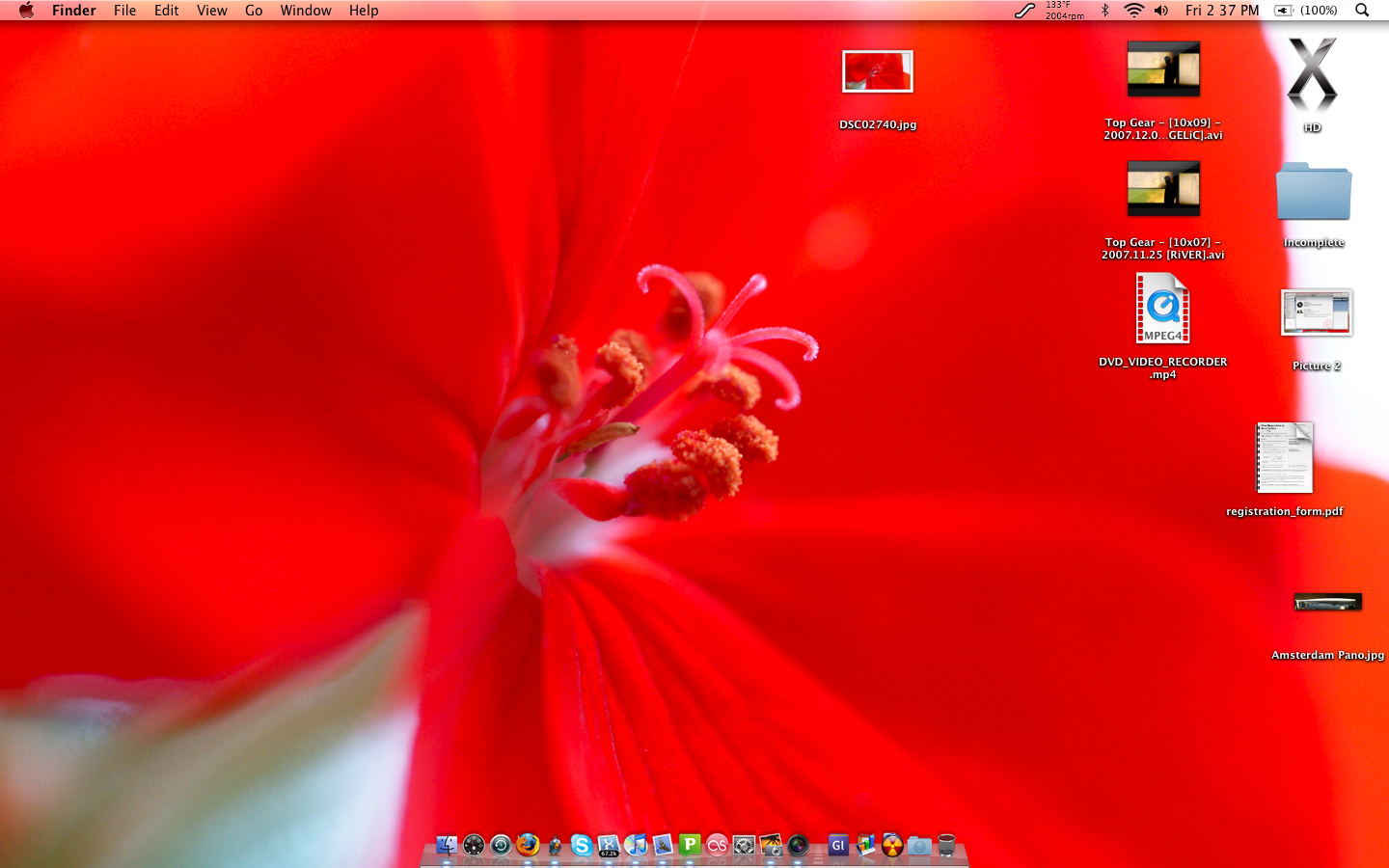Open the Window menu
The image size is (1389, 868).
tap(306, 11)
